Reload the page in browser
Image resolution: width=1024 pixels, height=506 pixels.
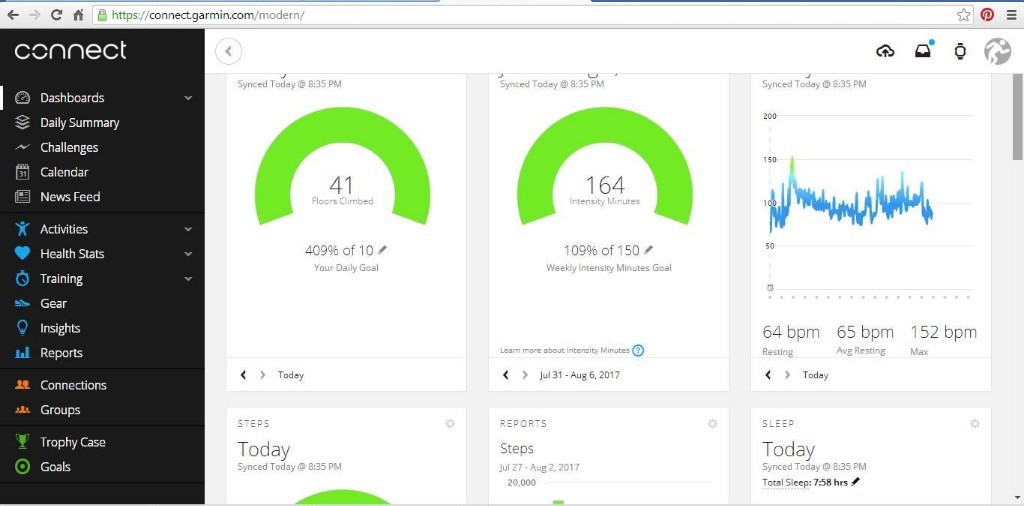click(x=56, y=14)
